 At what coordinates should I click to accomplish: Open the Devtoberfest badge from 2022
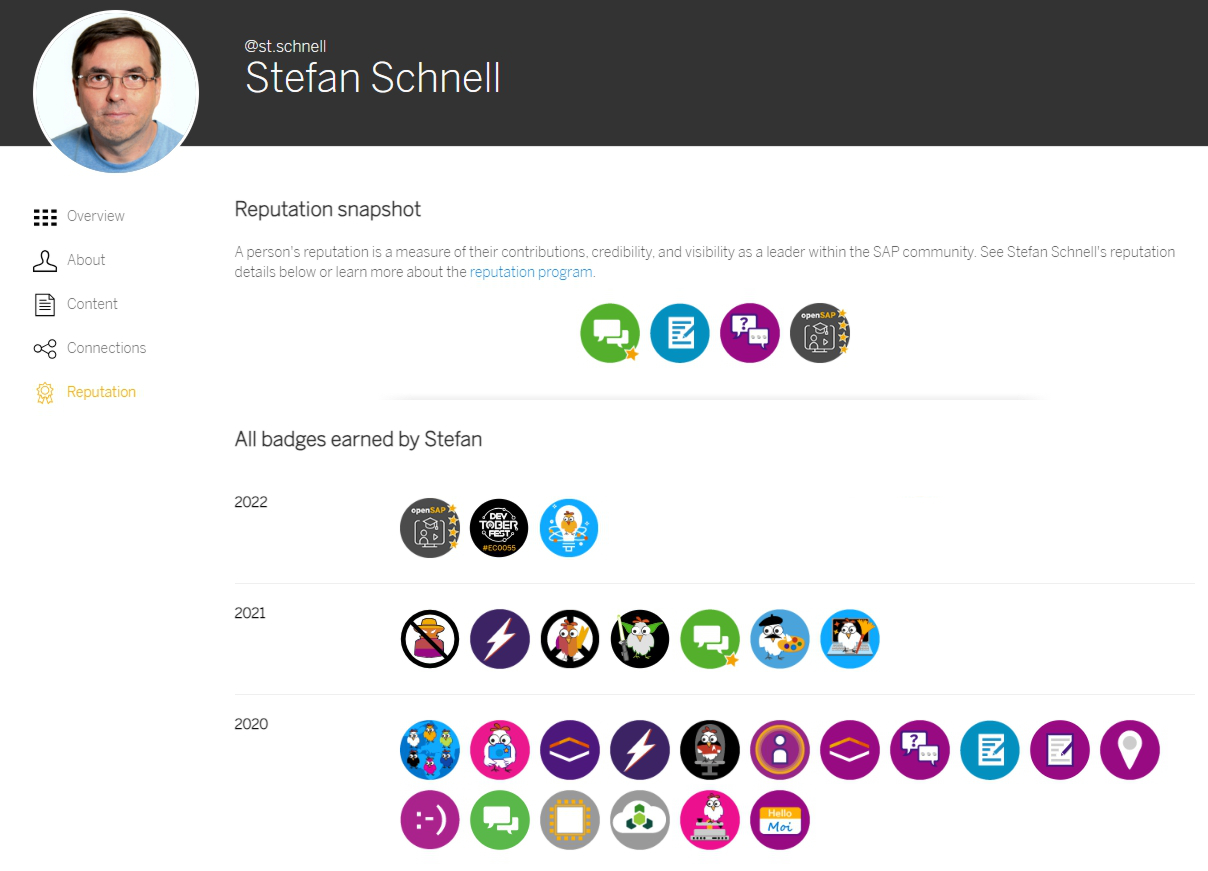(499, 528)
